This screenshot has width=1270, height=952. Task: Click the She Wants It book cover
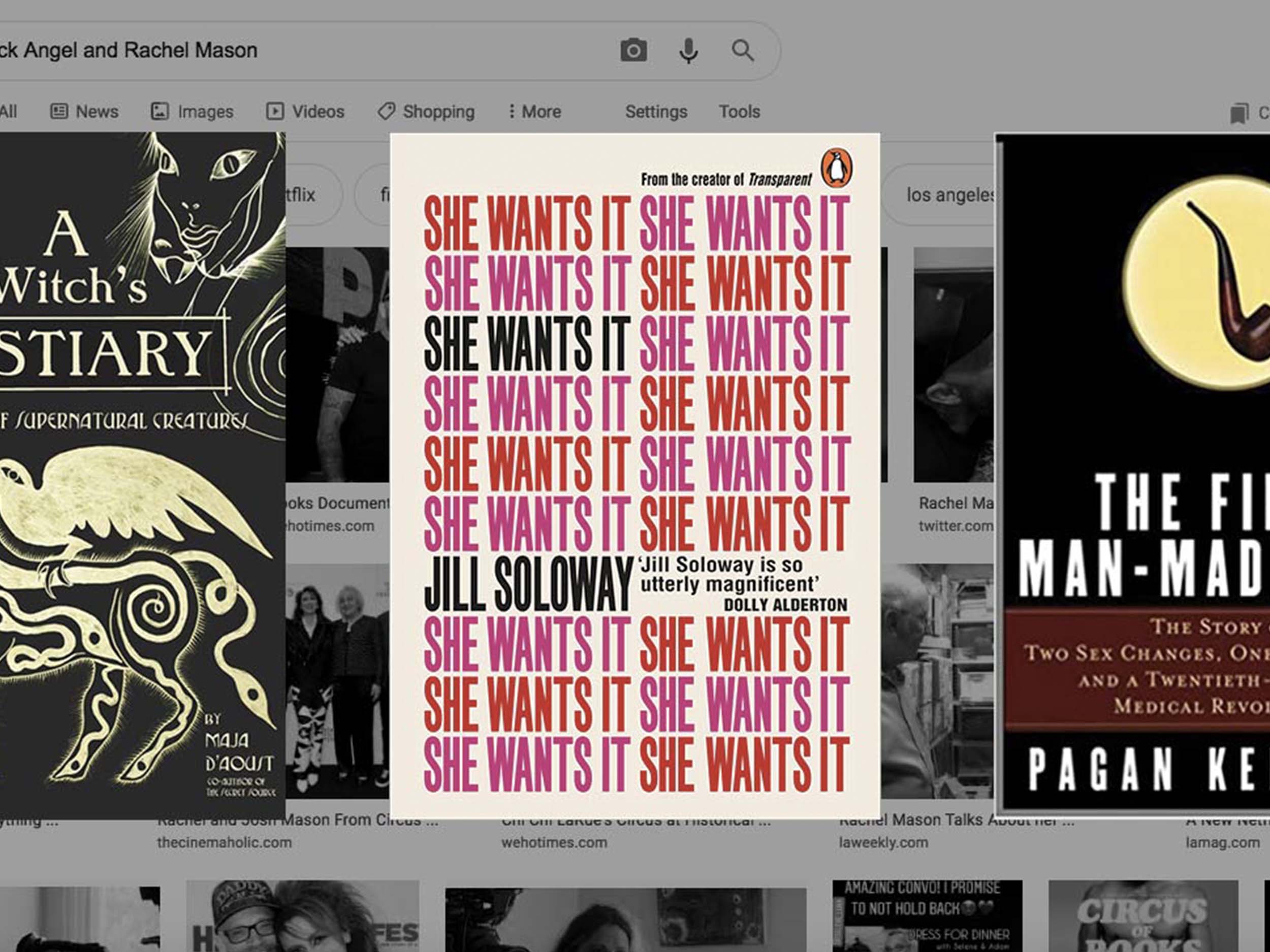pyautogui.click(x=634, y=475)
